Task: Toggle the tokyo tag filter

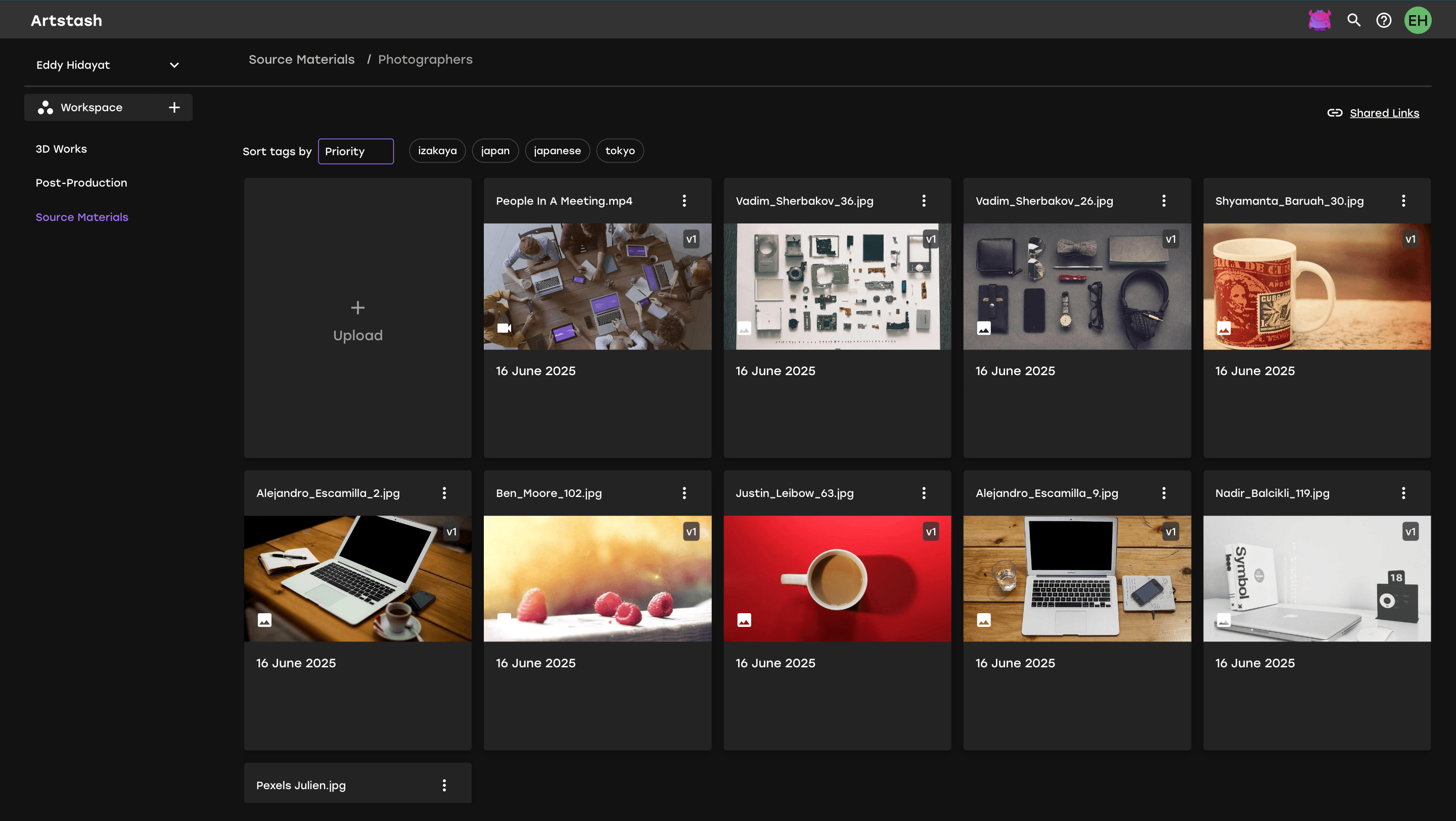Action: (x=619, y=151)
